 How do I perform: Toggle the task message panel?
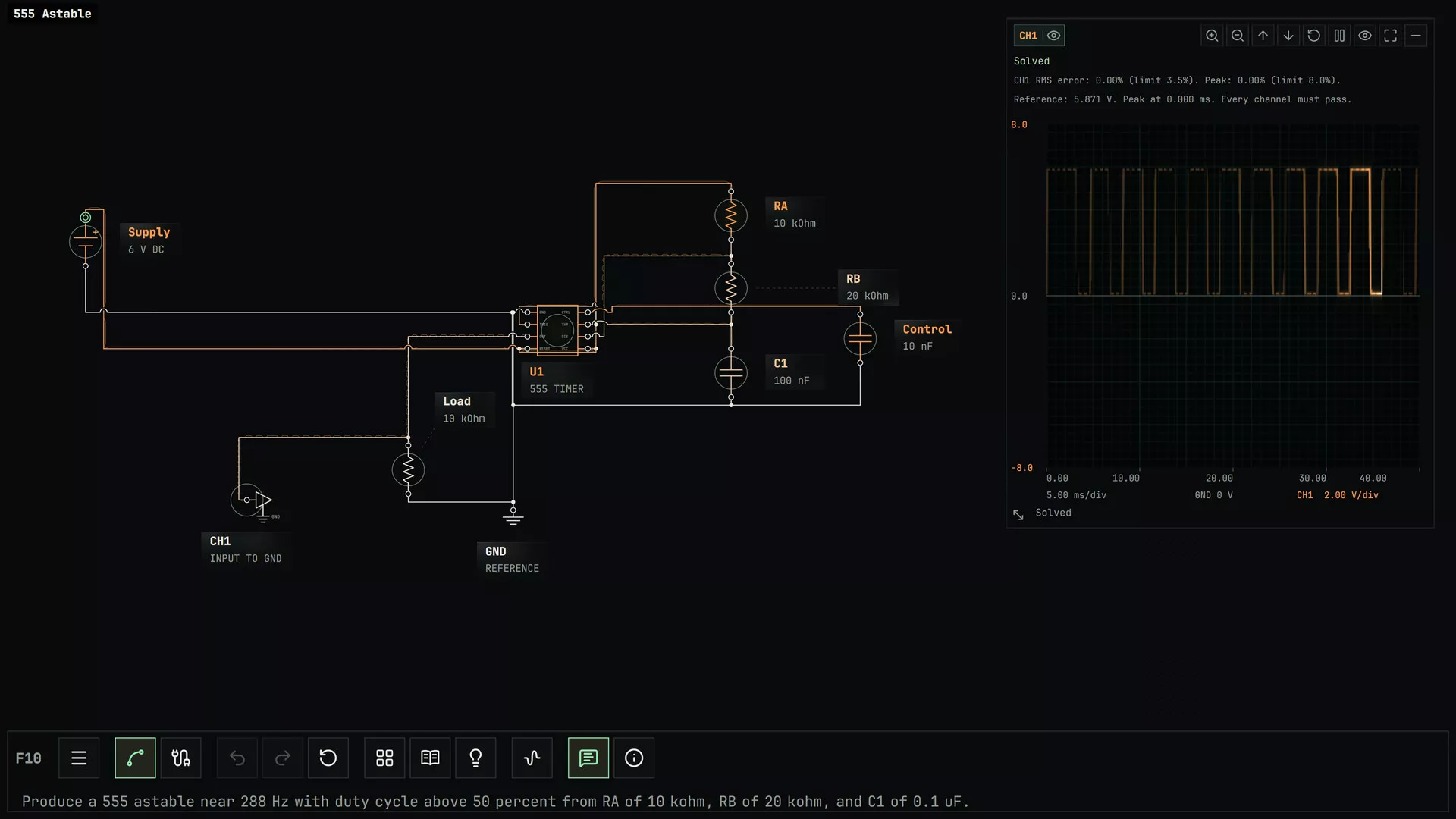point(588,758)
